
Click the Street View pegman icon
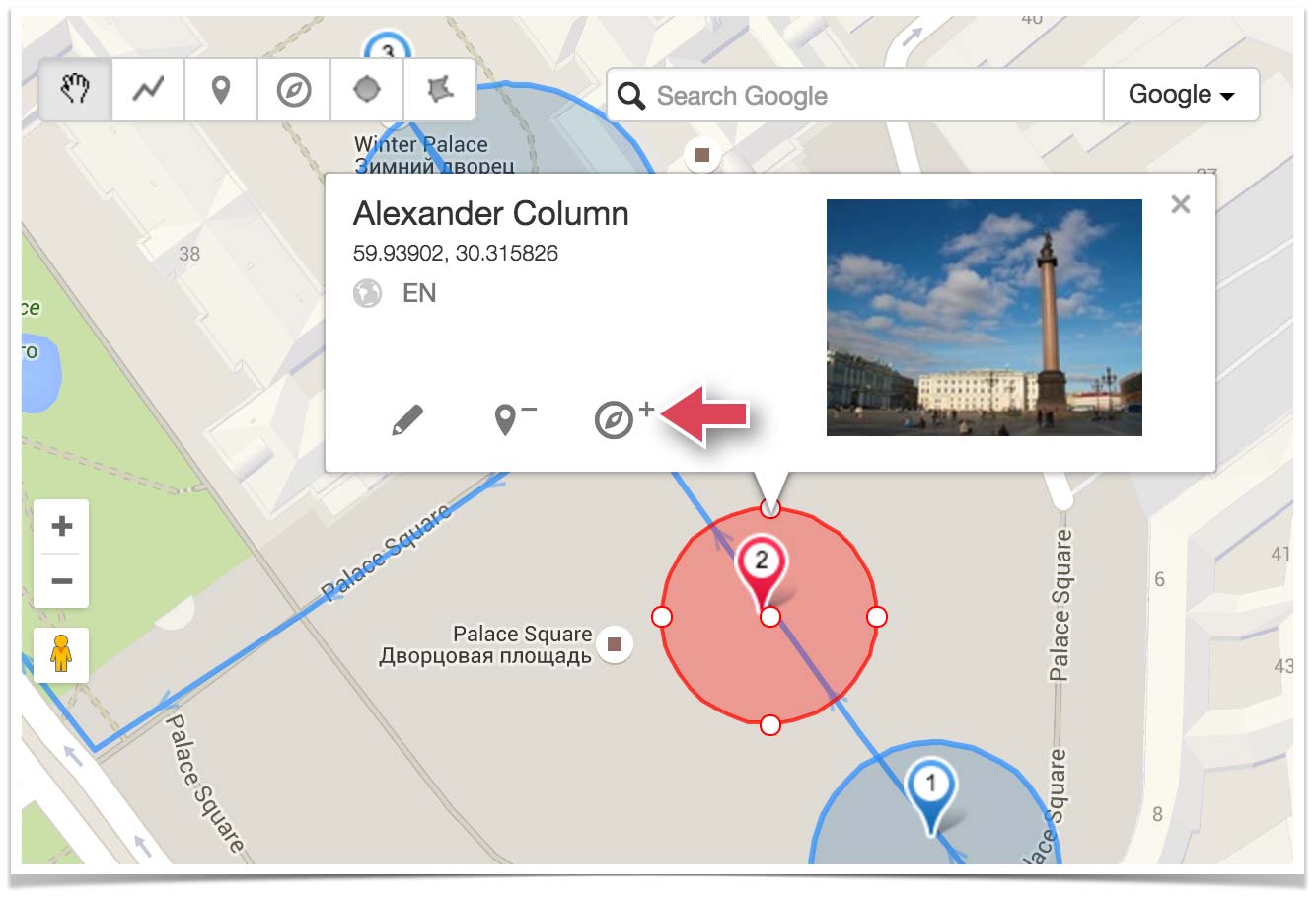pos(61,654)
